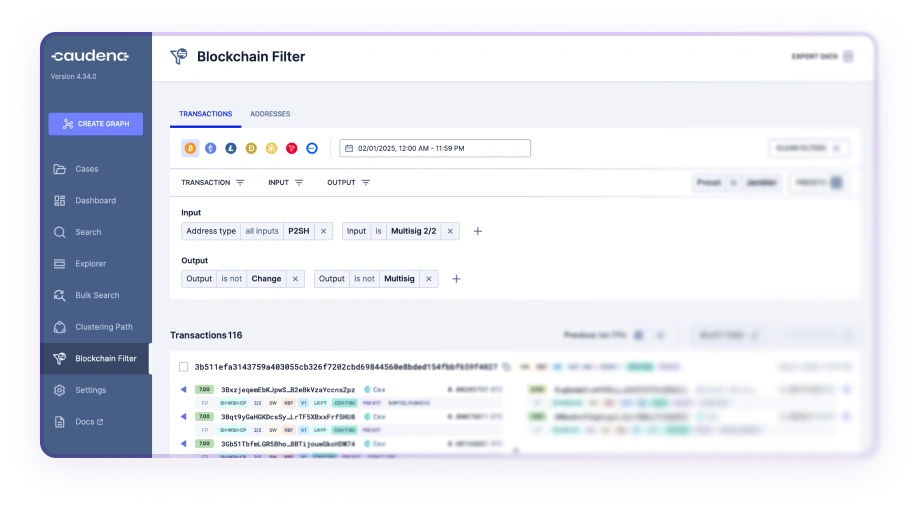Select the Bitcoin coin filter icon
Screen dimensions: 918x506
point(190,148)
